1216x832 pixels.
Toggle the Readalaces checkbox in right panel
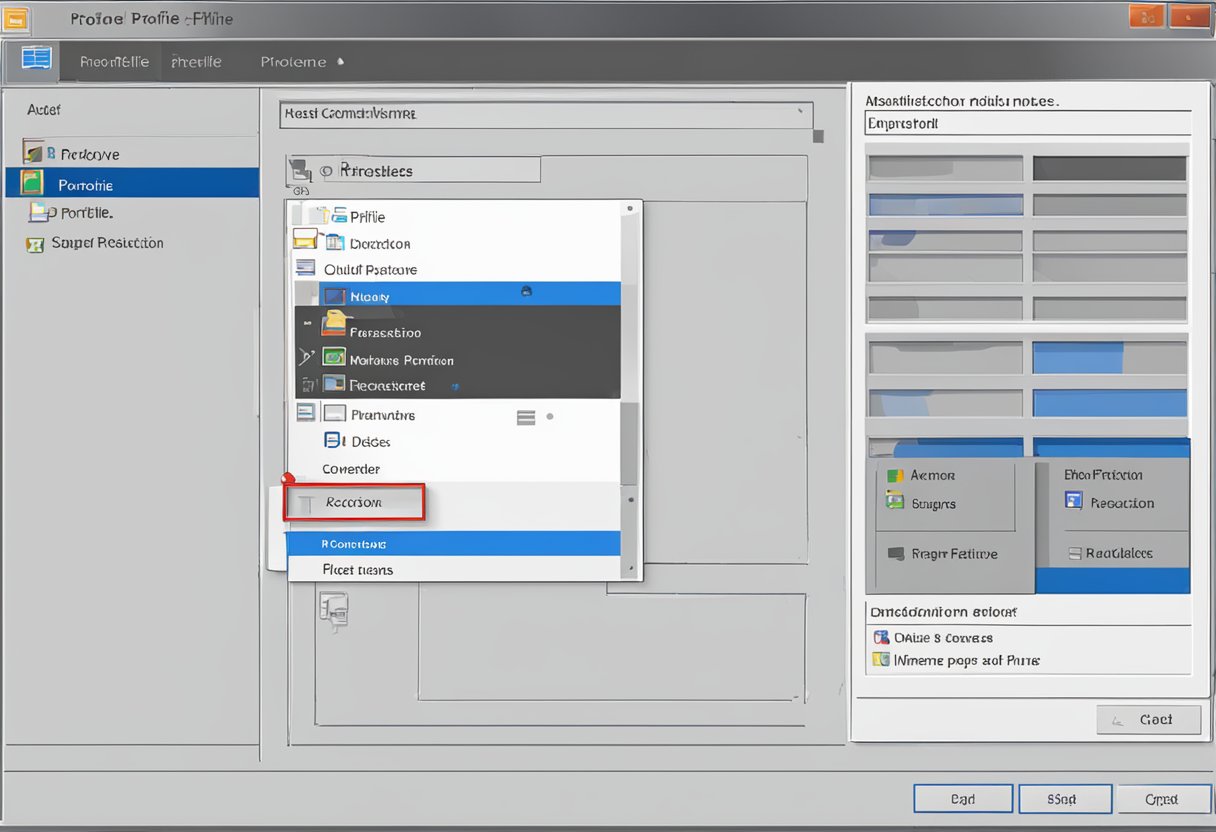coord(1075,553)
